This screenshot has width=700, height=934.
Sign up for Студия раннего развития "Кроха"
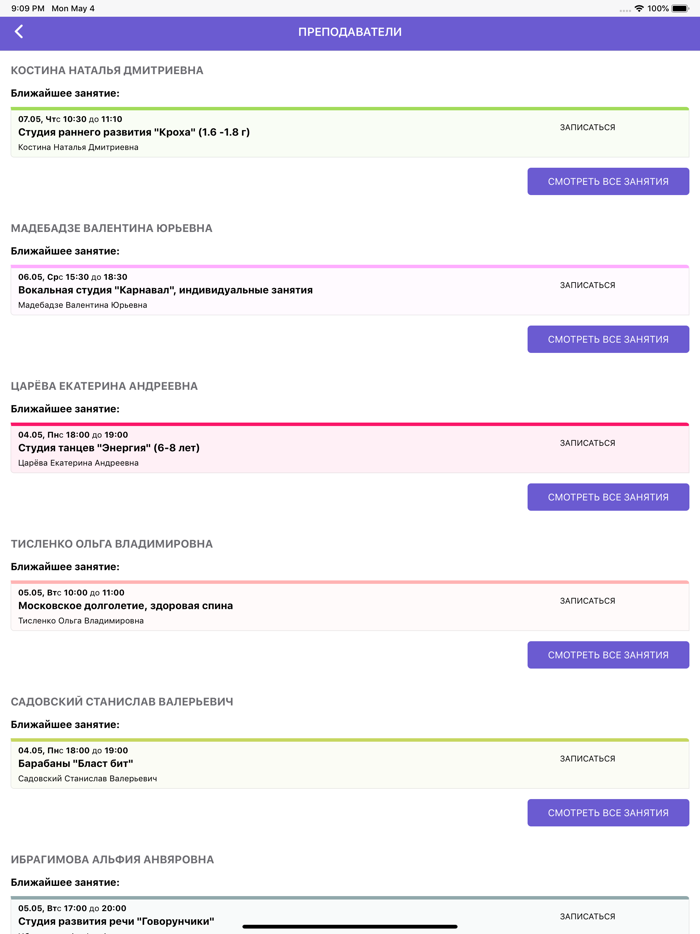point(587,128)
